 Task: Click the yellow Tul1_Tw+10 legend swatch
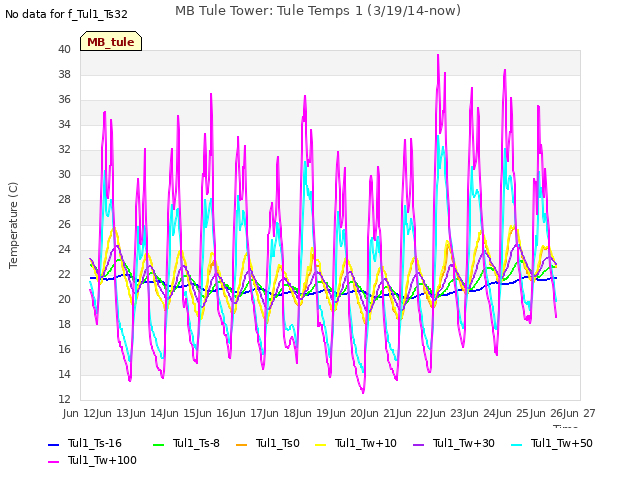pyautogui.click(x=321, y=444)
